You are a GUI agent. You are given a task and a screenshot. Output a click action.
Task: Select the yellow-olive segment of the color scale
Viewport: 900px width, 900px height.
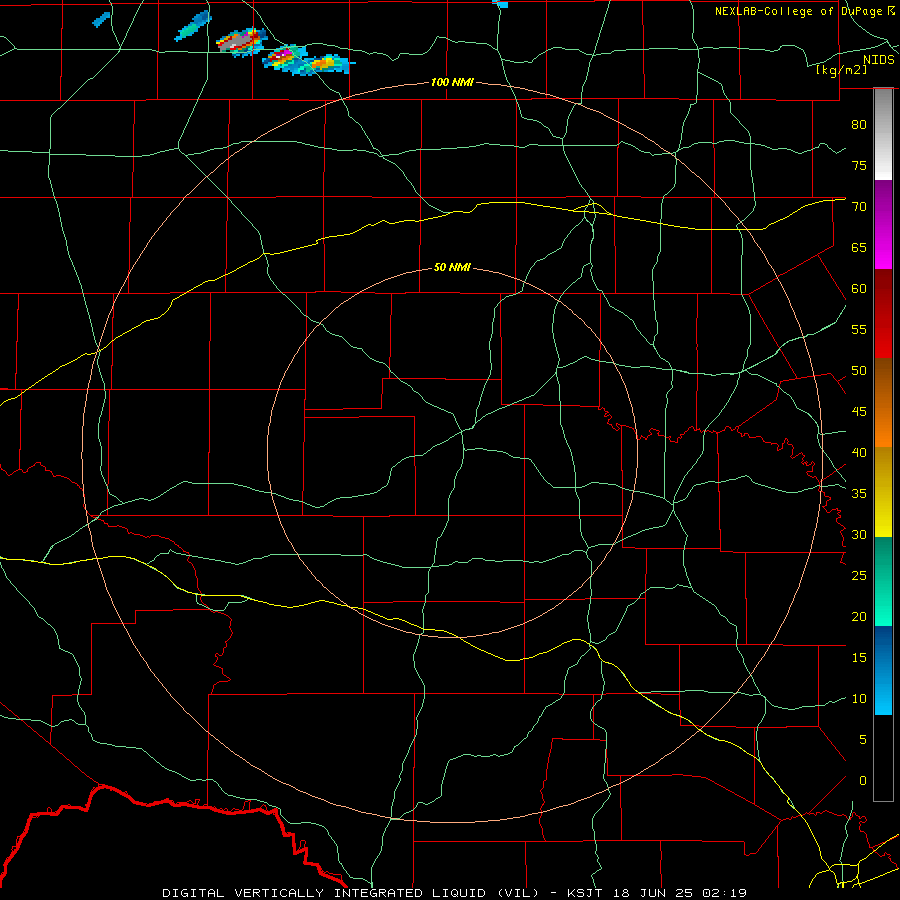(883, 492)
